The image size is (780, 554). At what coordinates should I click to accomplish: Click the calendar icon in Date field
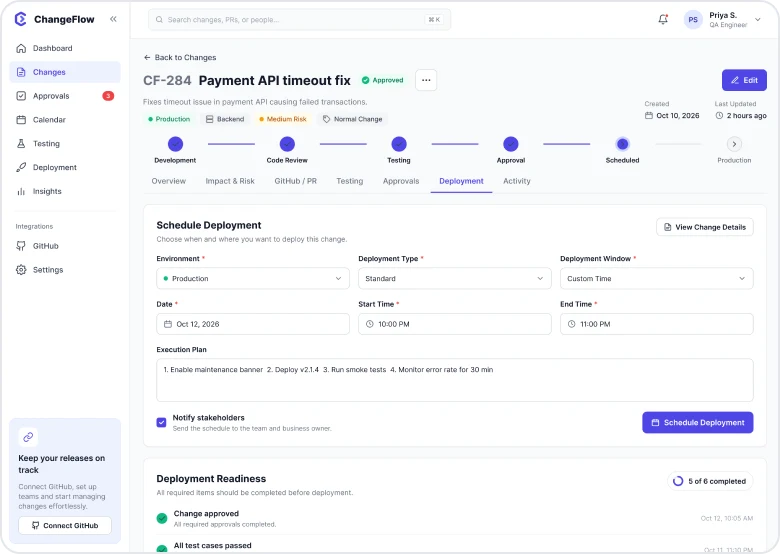[168, 324]
